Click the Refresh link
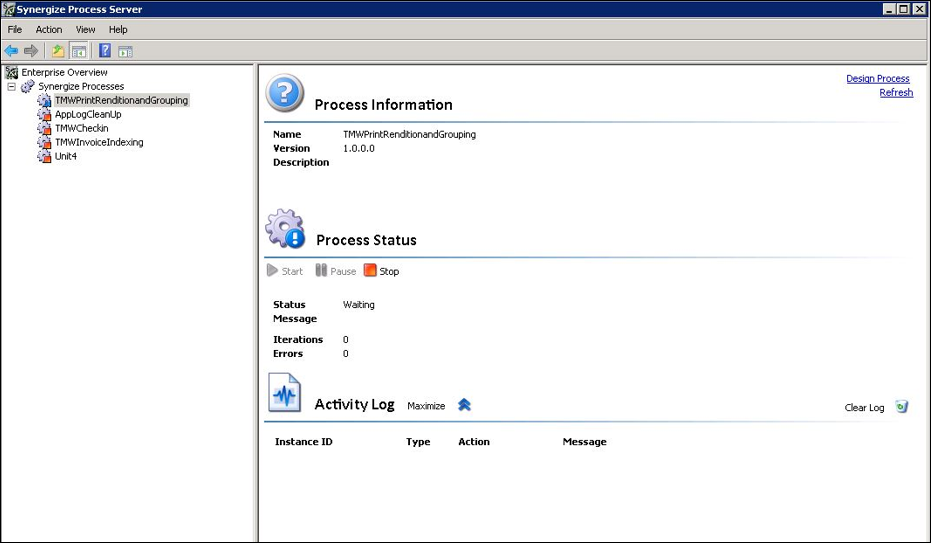931x543 pixels. 896,93
